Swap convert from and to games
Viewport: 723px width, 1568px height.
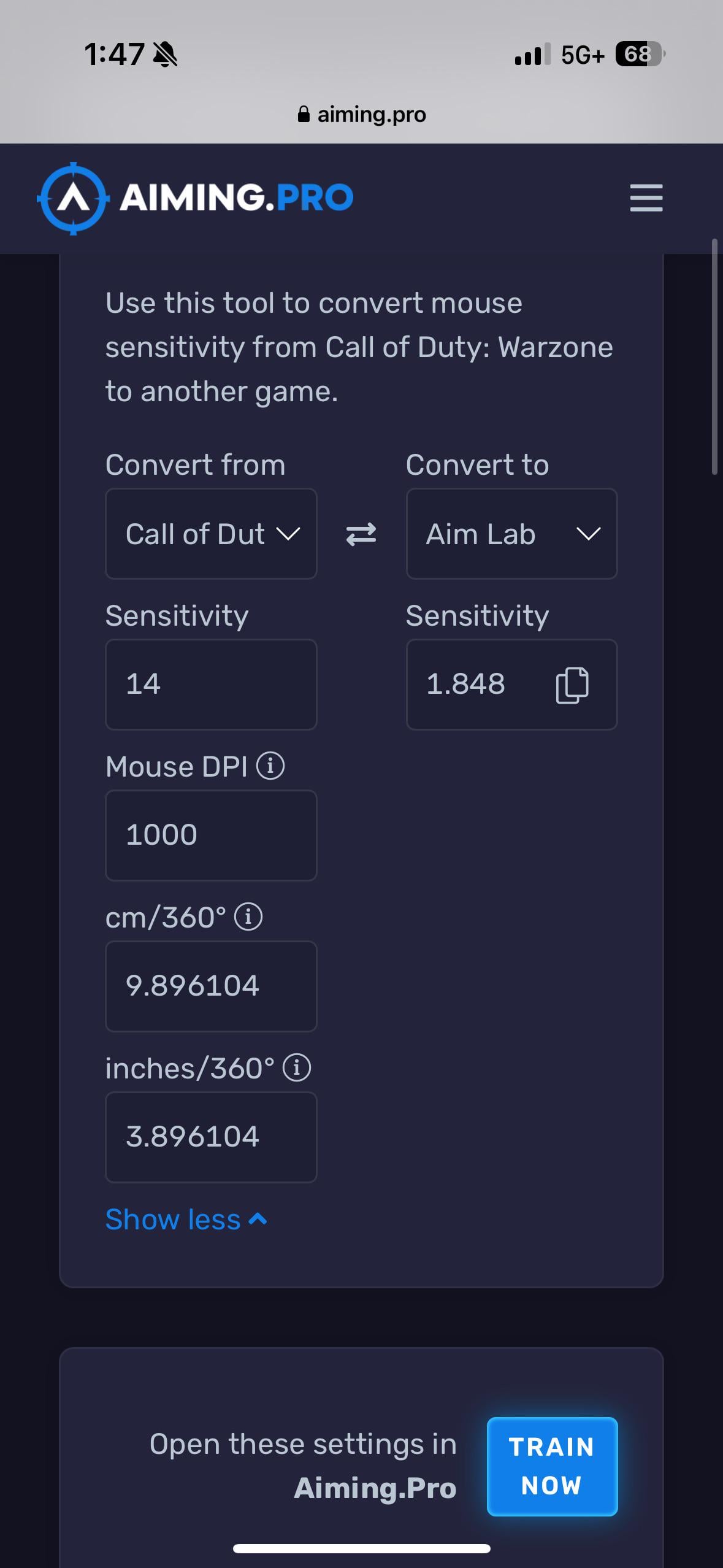pyautogui.click(x=361, y=534)
